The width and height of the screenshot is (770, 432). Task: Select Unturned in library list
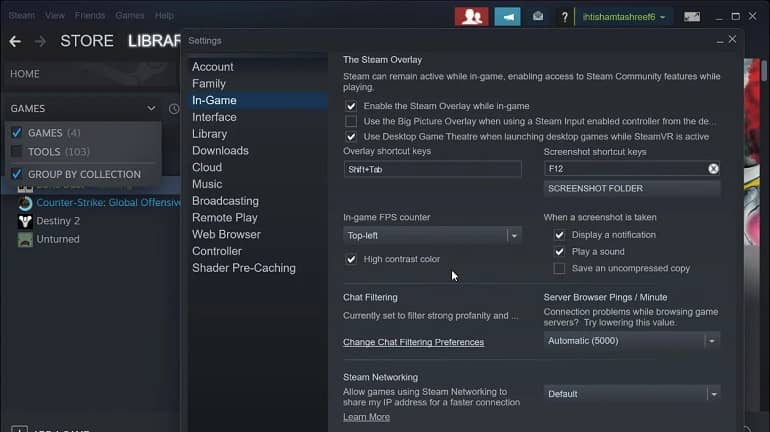pyautogui.click(x=57, y=240)
